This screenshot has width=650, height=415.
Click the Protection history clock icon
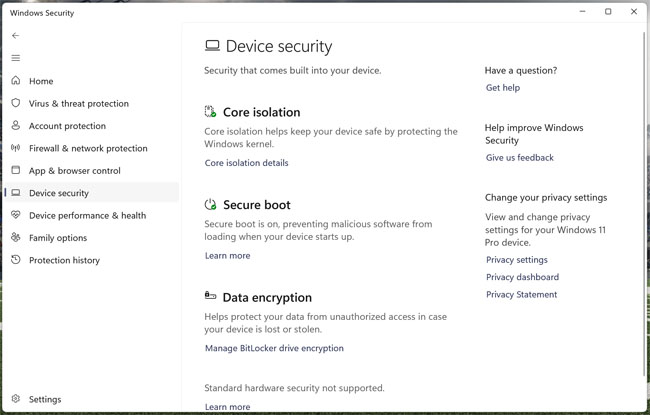(16, 260)
